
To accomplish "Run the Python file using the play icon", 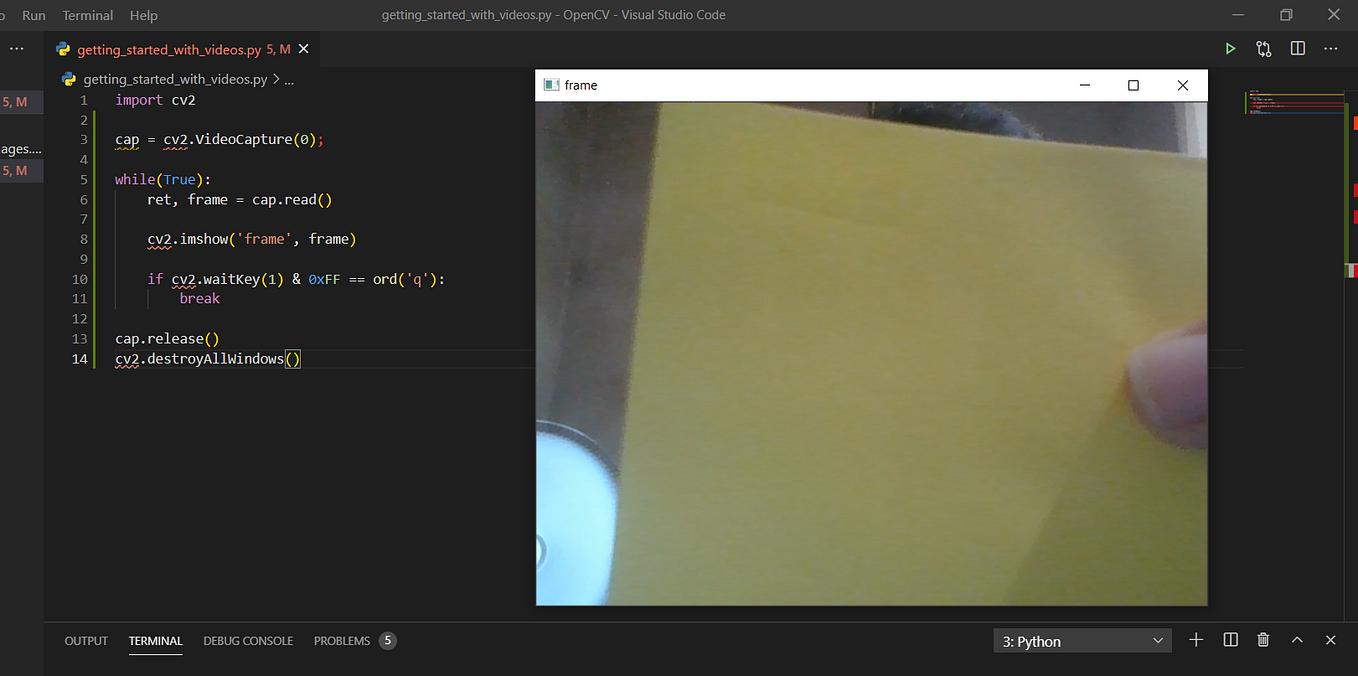I will [x=1230, y=47].
